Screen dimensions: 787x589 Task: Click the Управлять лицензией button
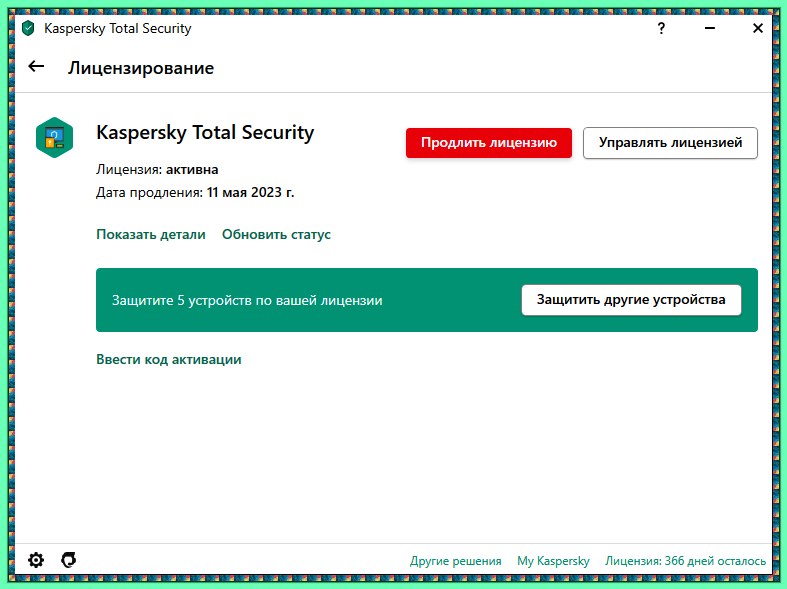tap(670, 143)
